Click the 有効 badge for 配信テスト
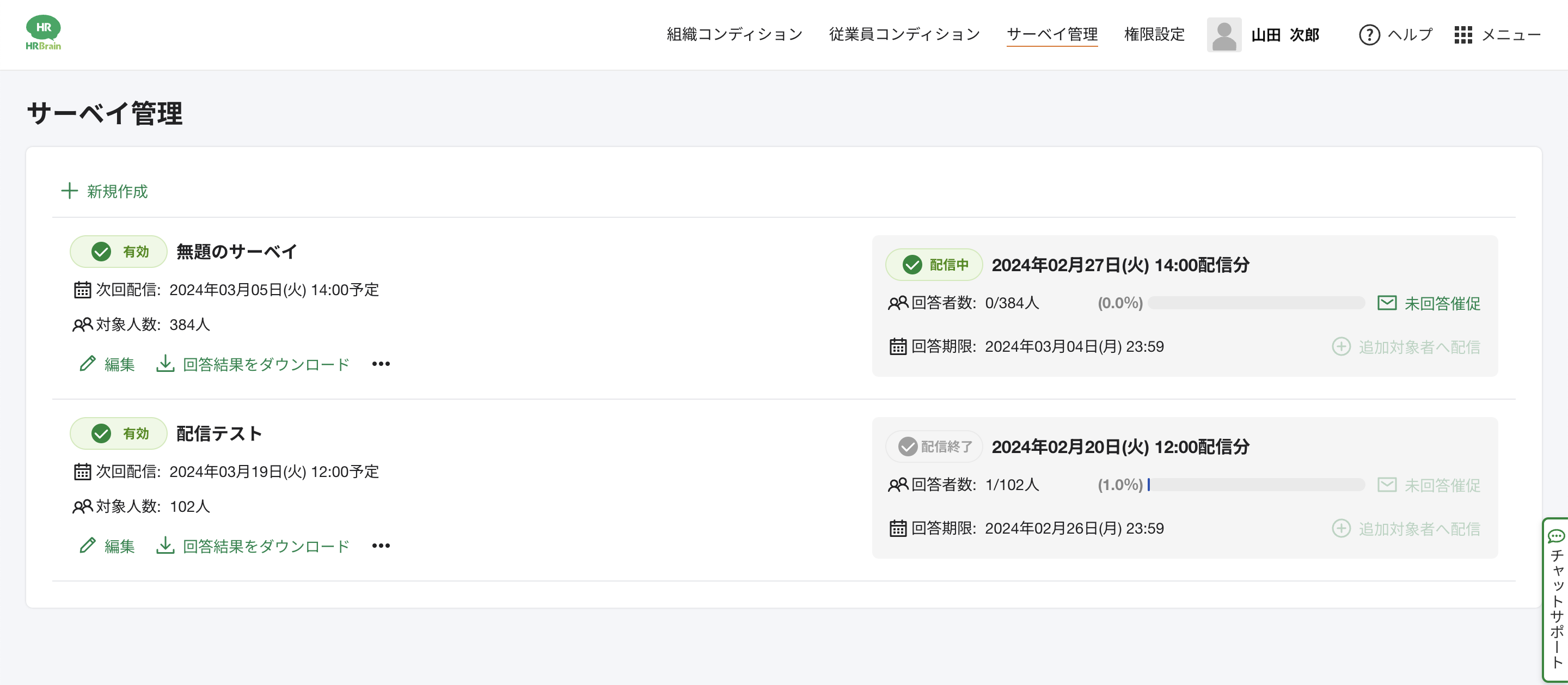 (x=119, y=433)
